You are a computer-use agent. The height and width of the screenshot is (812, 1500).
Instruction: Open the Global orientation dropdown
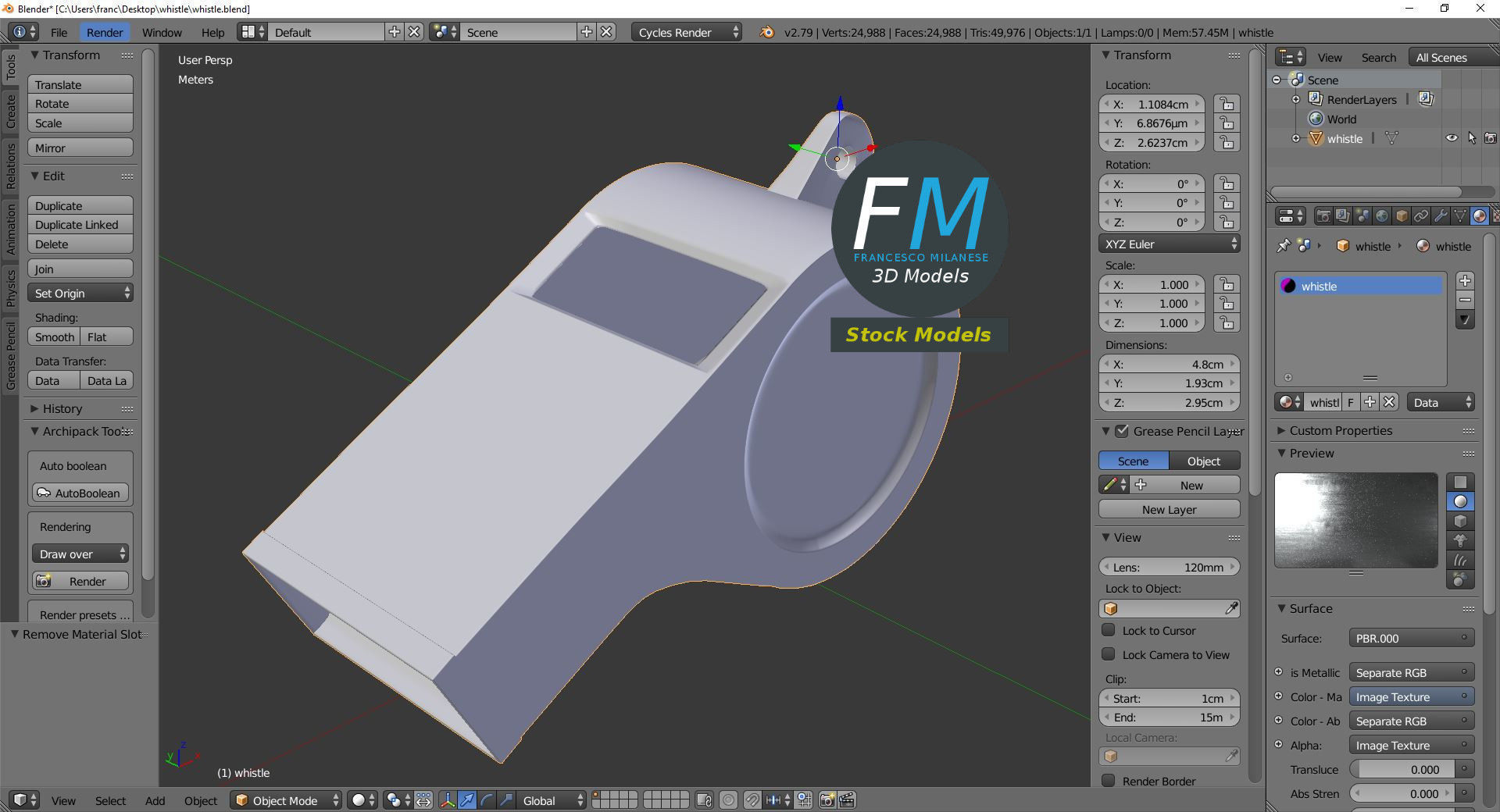(551, 800)
